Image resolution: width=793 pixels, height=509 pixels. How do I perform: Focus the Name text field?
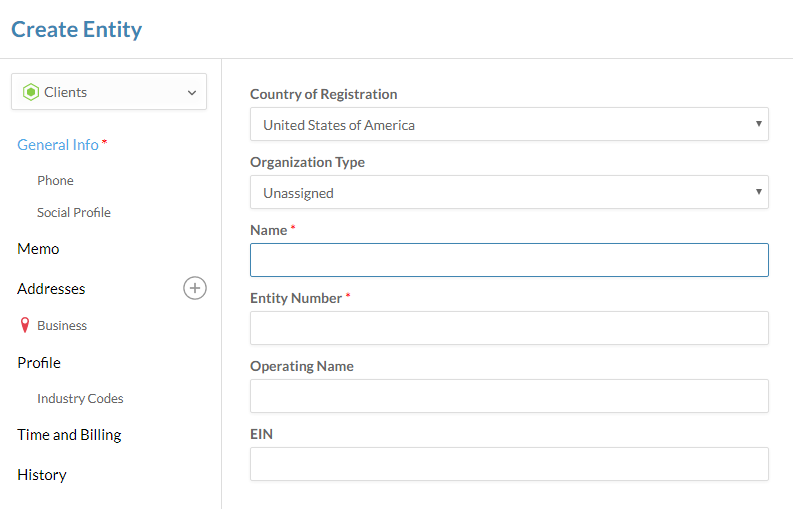pyautogui.click(x=508, y=260)
